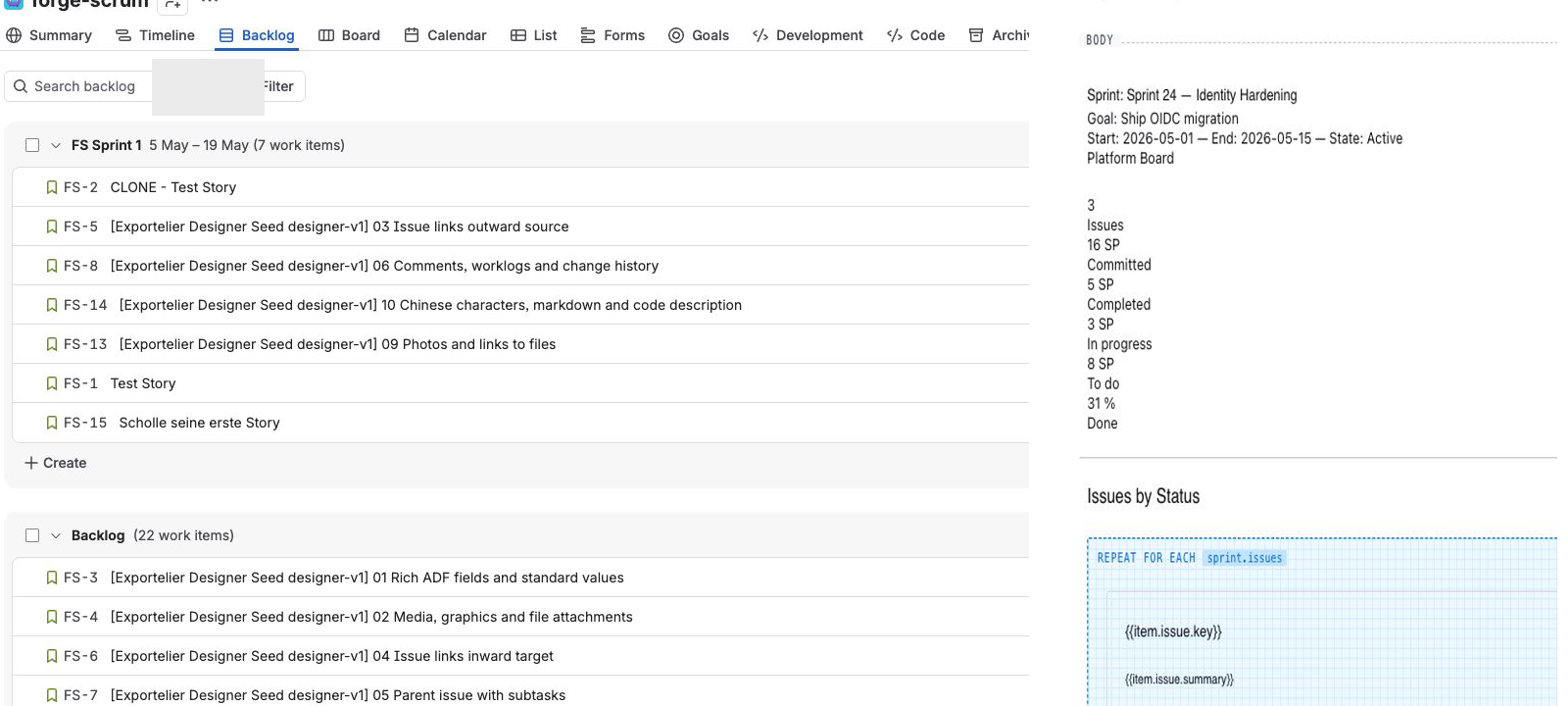Go to the Calendar tab
This screenshot has width=1568, height=706.
445,35
